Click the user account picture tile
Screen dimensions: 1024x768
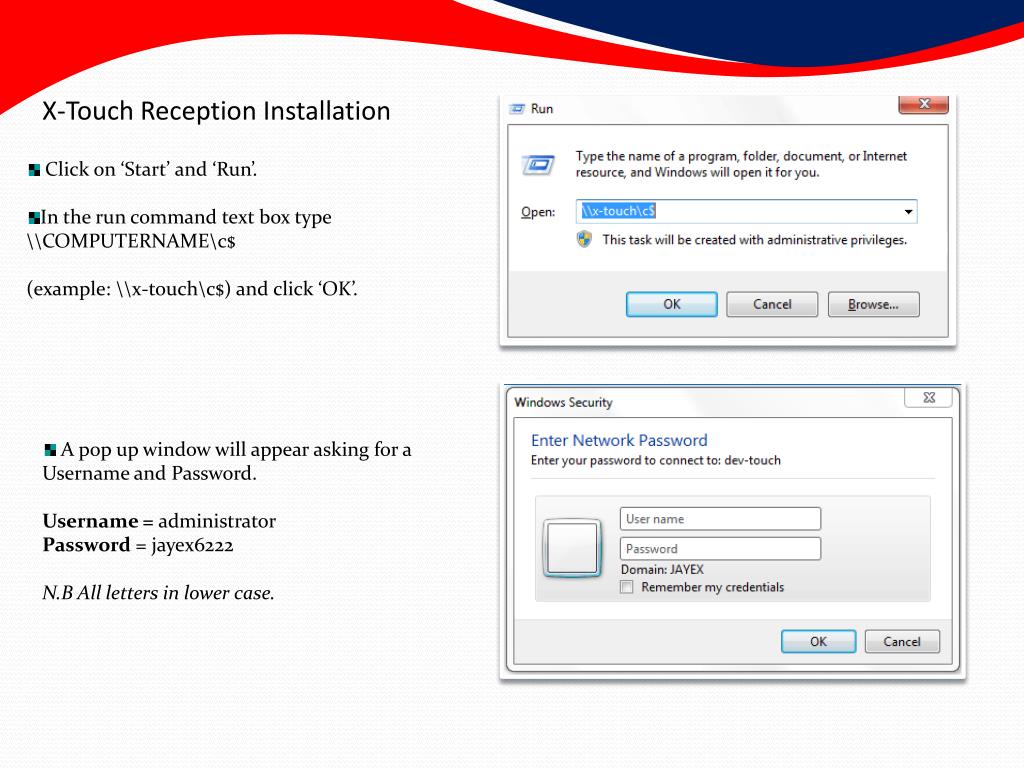572,548
